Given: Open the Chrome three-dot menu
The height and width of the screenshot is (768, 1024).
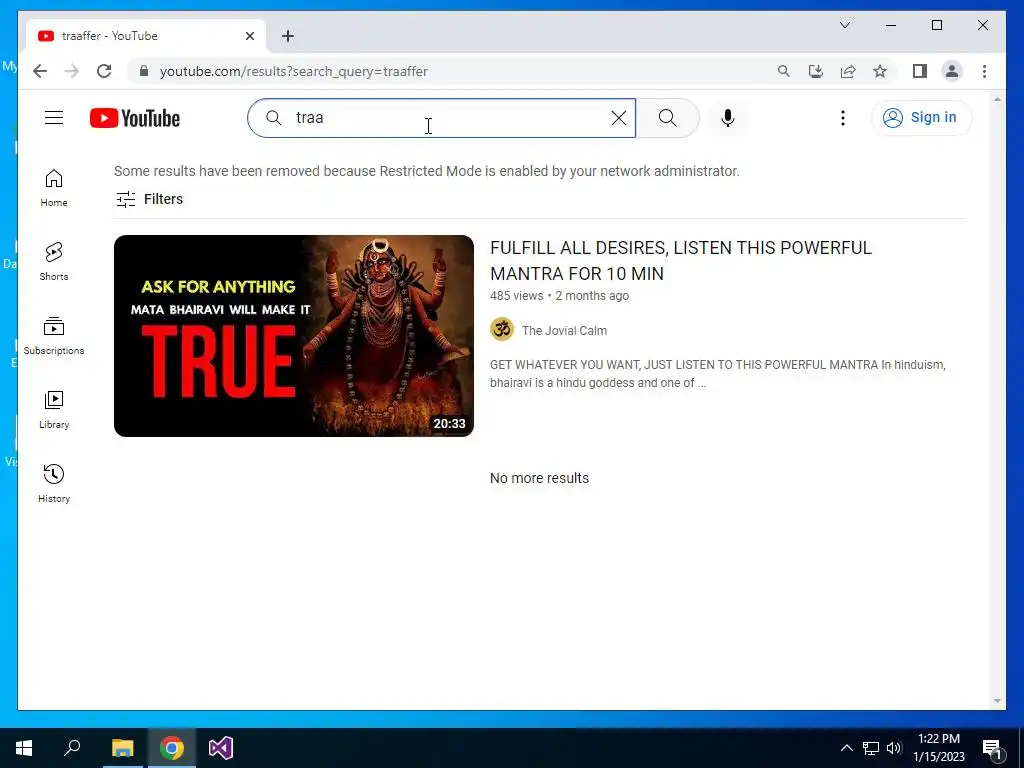Looking at the screenshot, I should pos(984,71).
